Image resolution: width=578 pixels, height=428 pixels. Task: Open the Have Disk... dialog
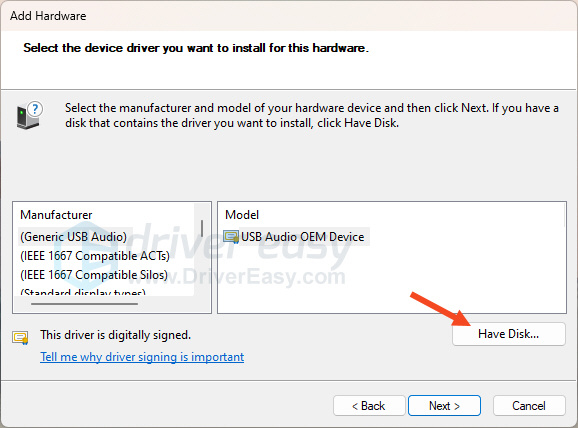[509, 334]
